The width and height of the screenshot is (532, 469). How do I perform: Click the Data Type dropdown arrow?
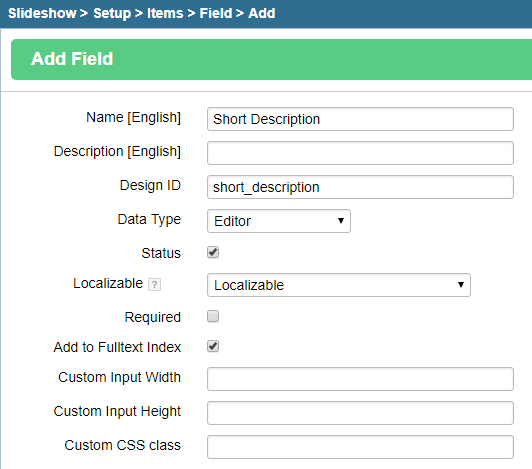pos(341,221)
